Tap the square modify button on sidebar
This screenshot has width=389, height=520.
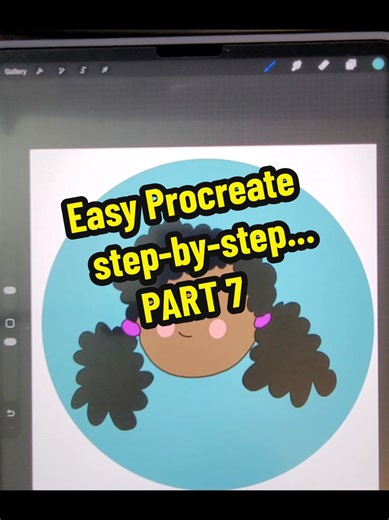tap(10, 323)
